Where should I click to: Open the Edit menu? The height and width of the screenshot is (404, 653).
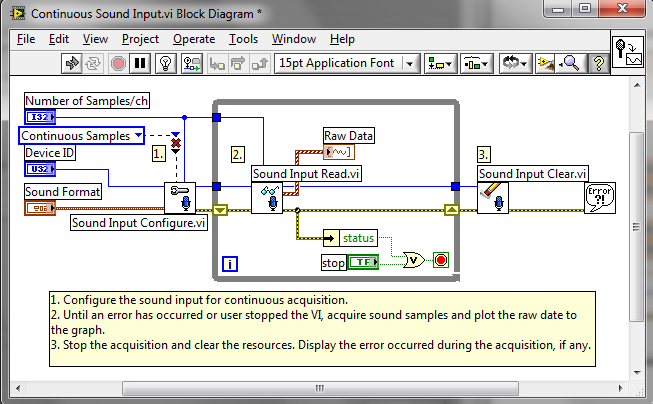[59, 39]
